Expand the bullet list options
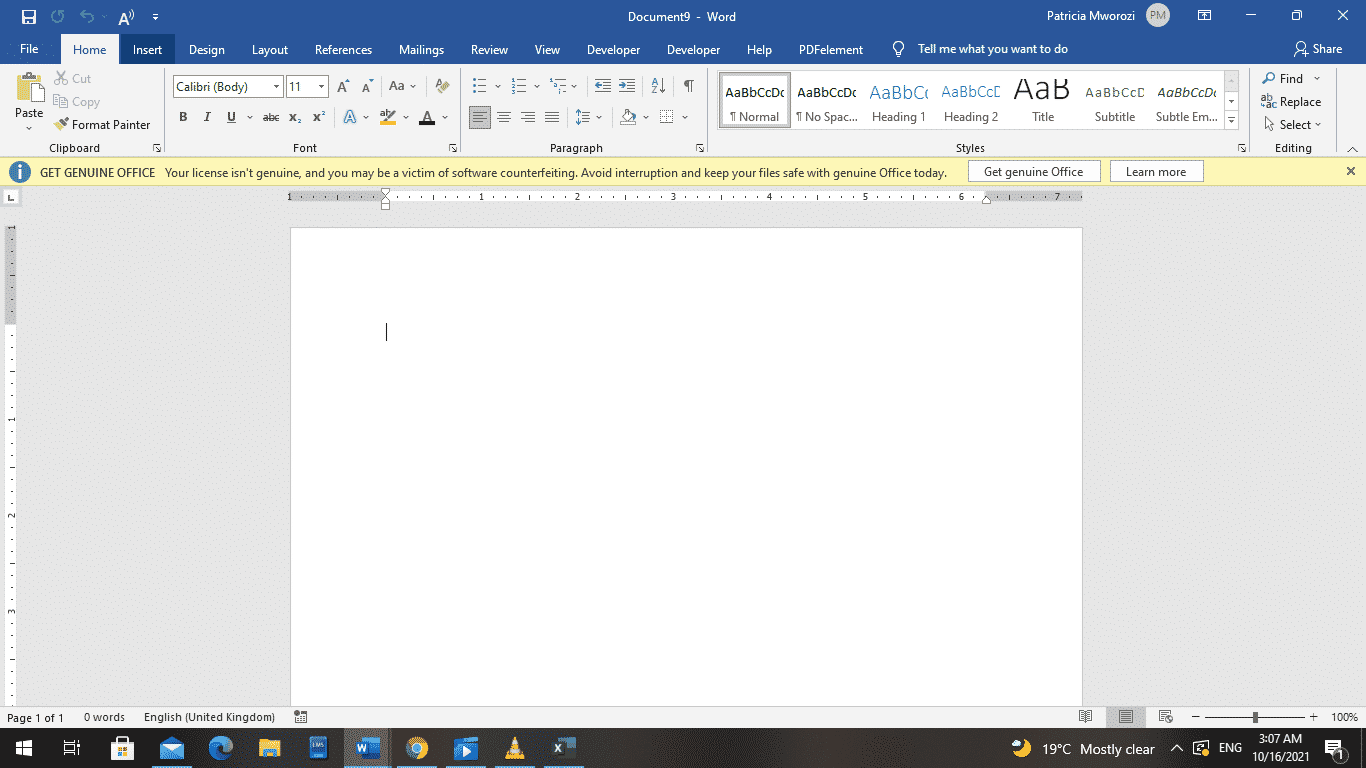Image resolution: width=1366 pixels, height=768 pixels. (x=497, y=87)
